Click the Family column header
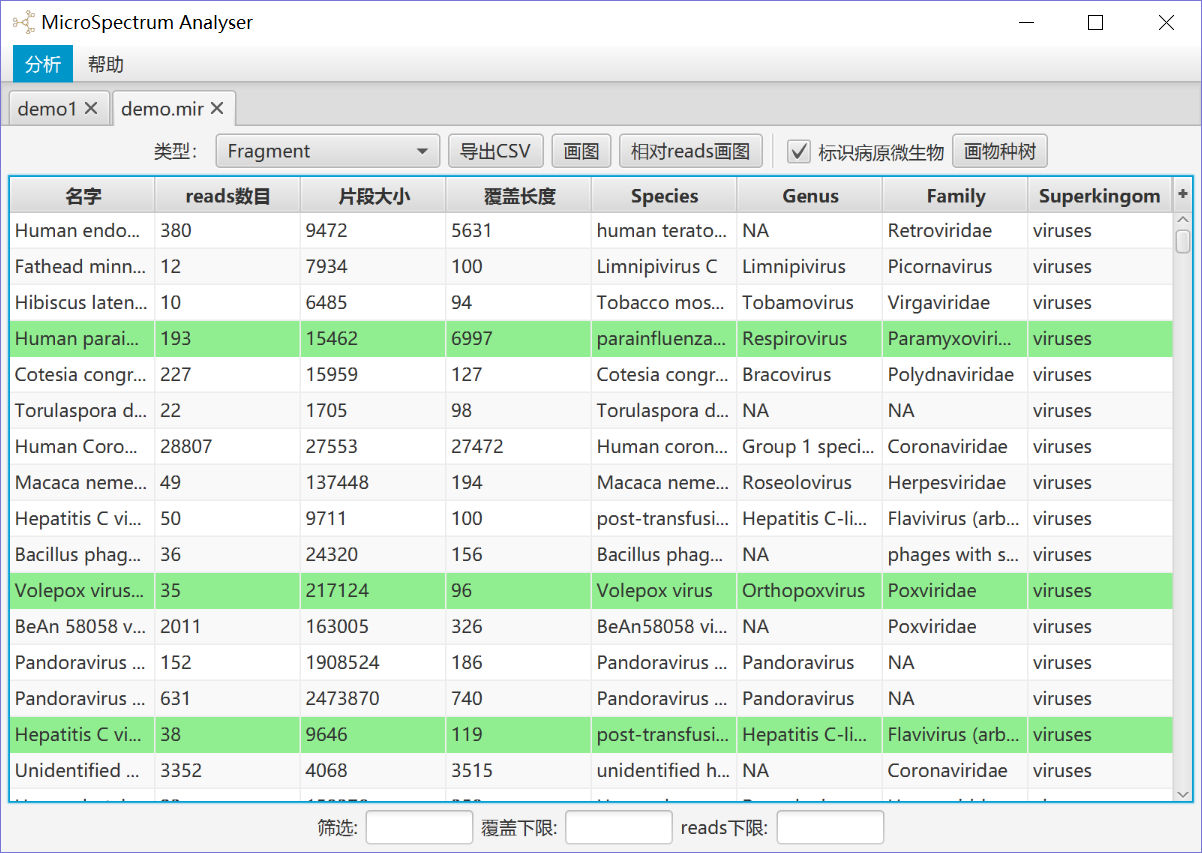Viewport: 1202px width, 853px height. 955,196
